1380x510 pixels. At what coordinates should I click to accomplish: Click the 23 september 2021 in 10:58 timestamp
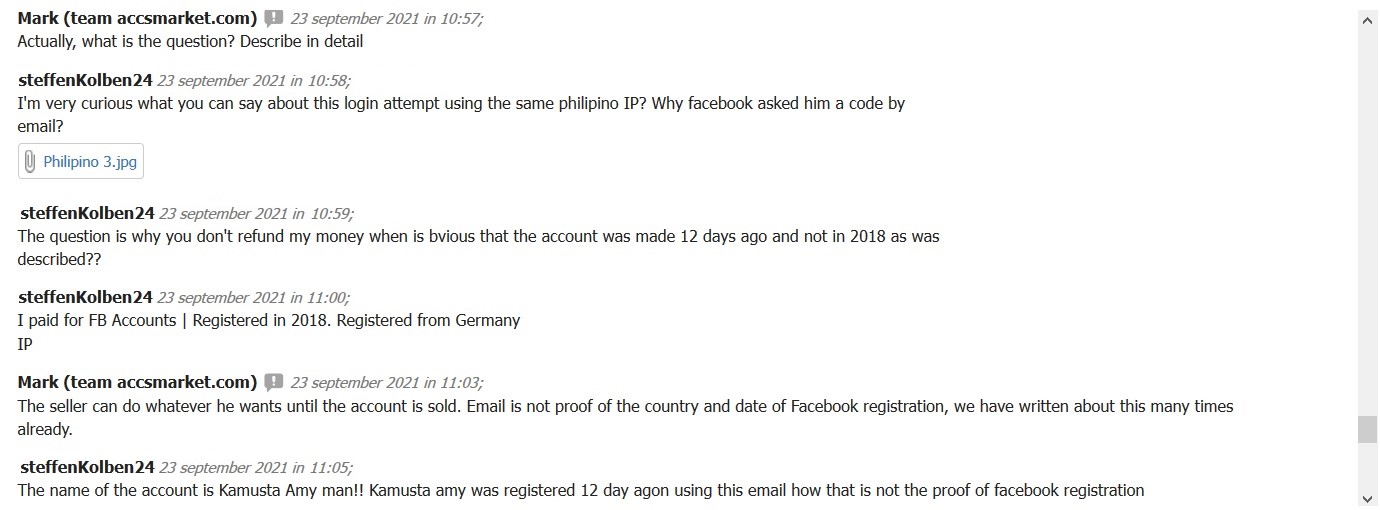click(x=254, y=80)
